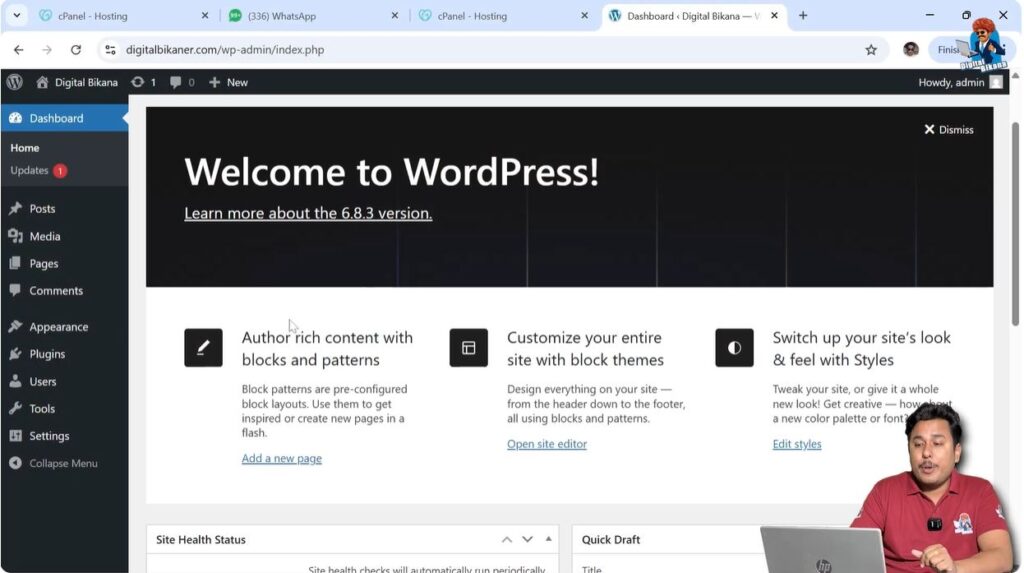The height and width of the screenshot is (573, 1024).
Task: Select Home under Dashboard
Action: click(25, 148)
